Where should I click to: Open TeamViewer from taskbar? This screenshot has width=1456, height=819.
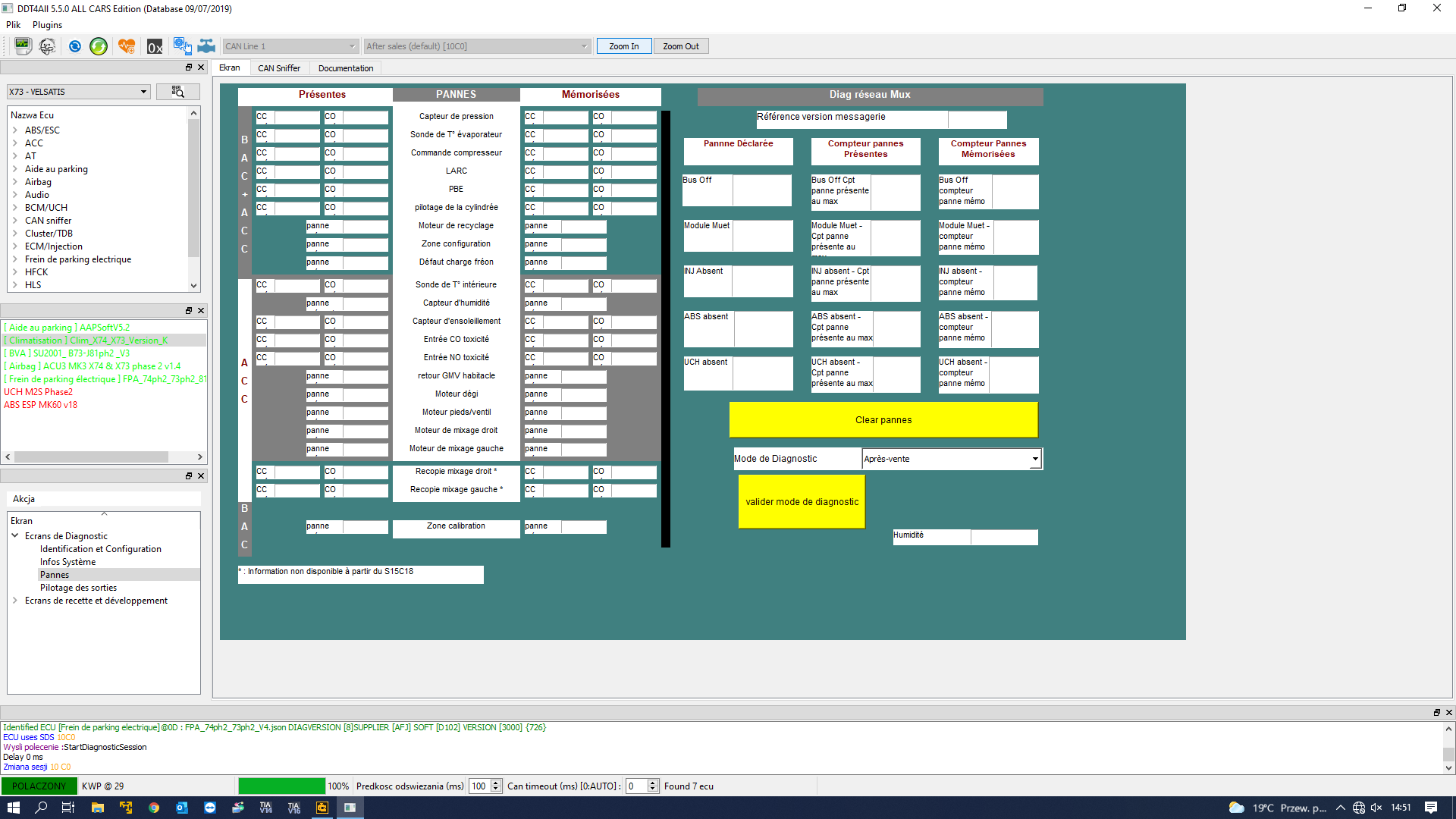click(x=210, y=808)
